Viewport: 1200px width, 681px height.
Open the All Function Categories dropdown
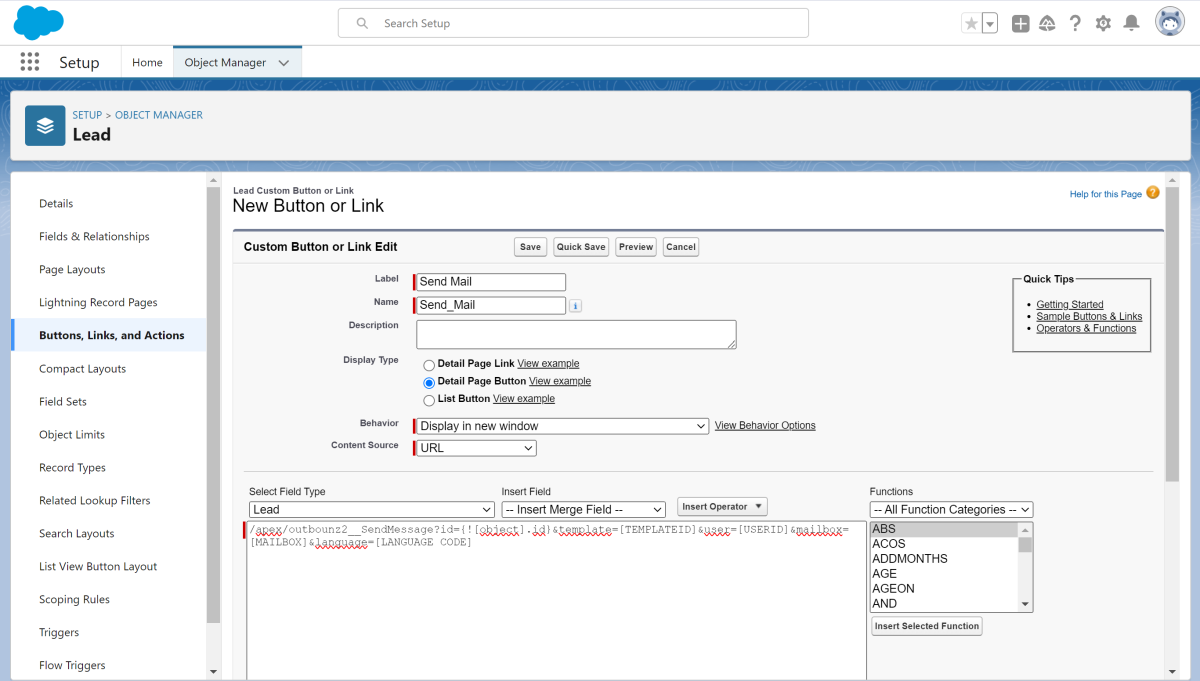coord(951,510)
